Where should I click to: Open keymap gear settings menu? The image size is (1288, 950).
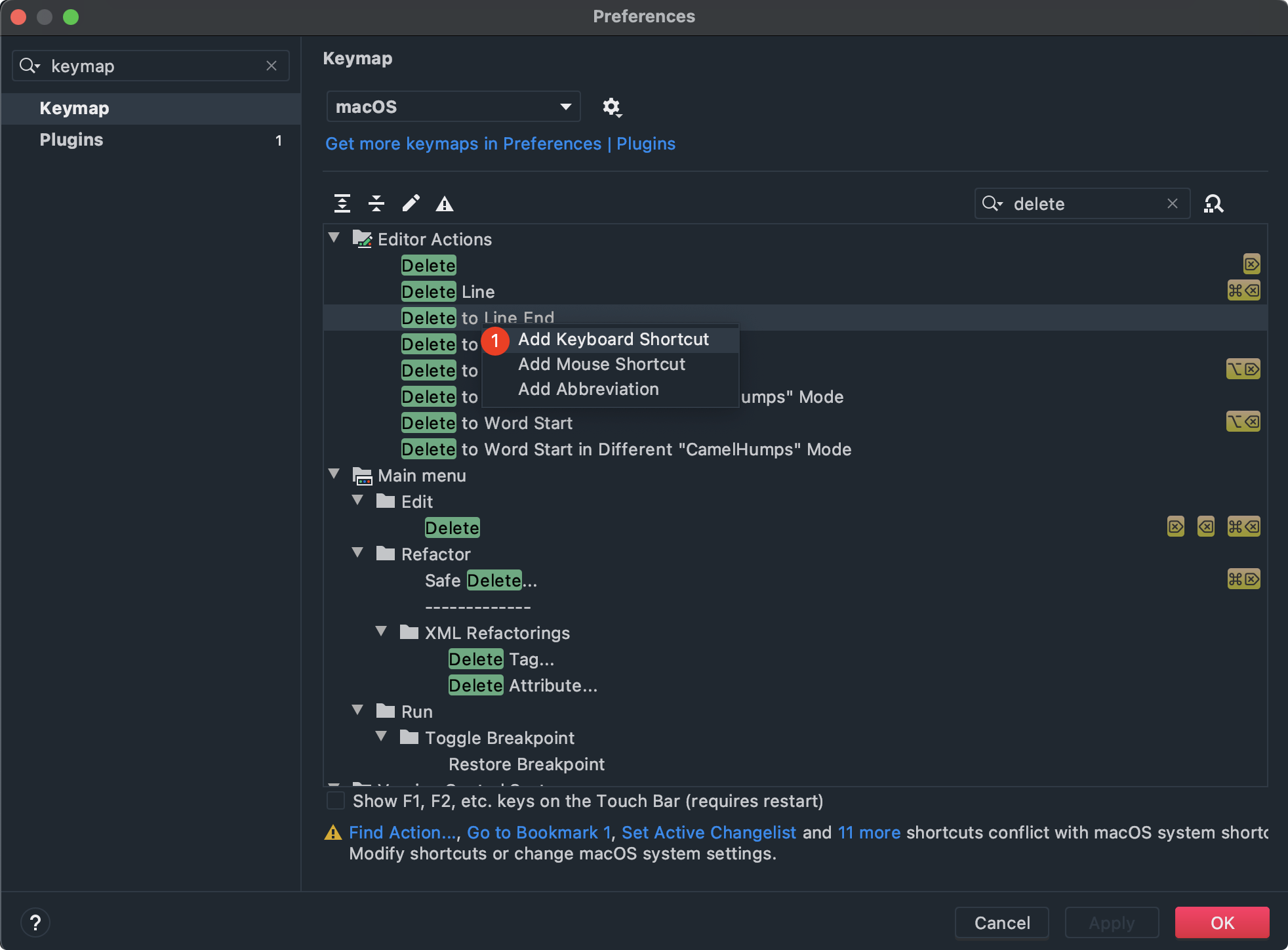[x=611, y=106]
